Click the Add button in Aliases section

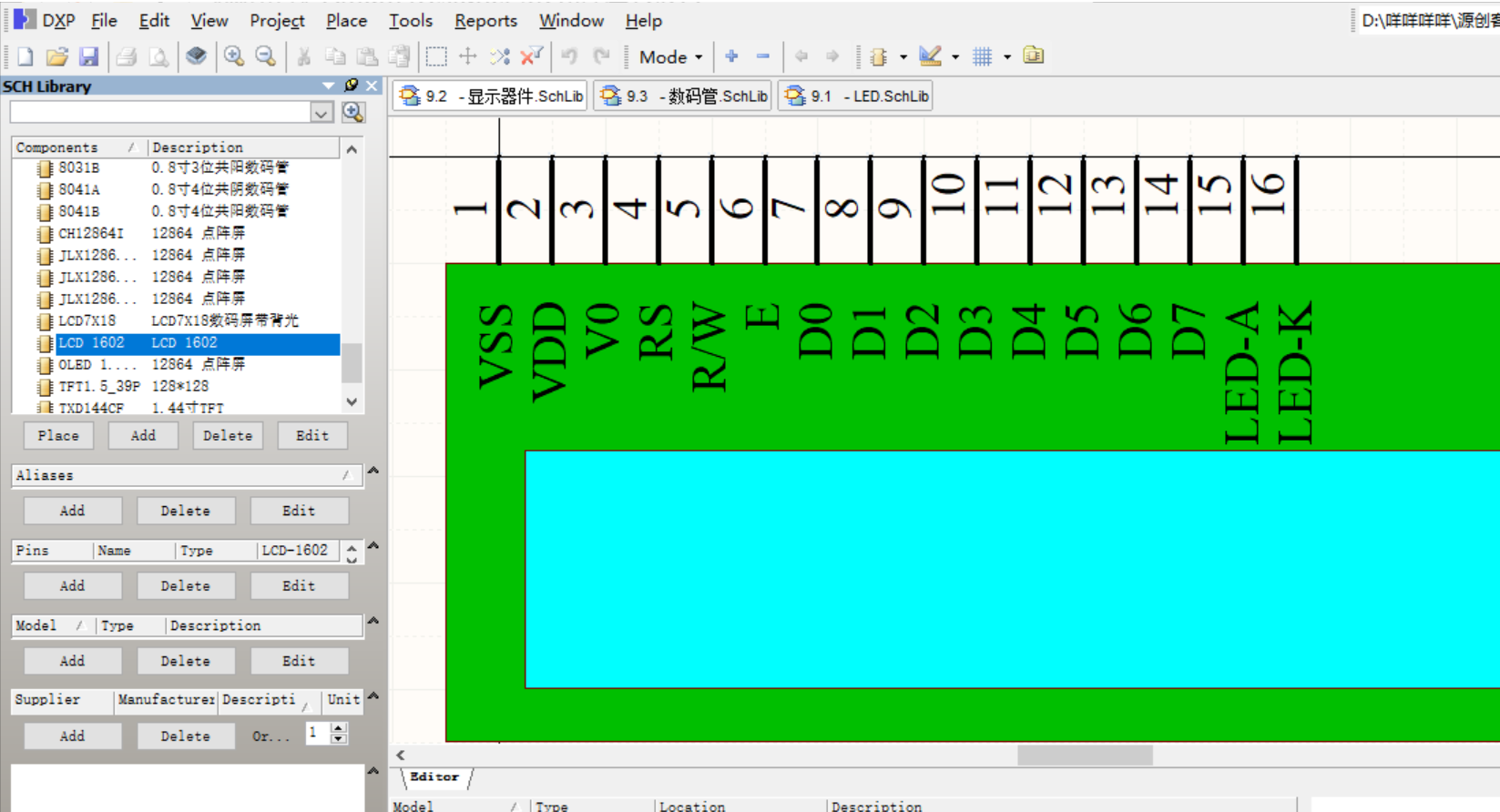(72, 511)
